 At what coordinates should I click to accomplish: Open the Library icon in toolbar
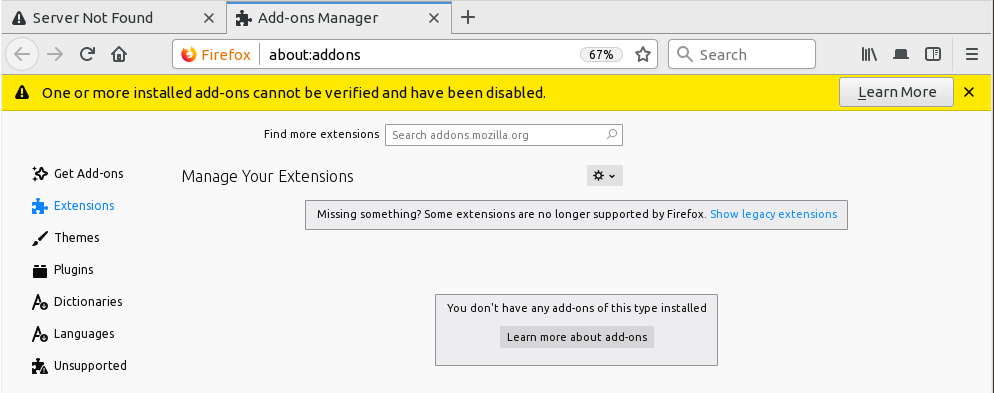pos(869,55)
